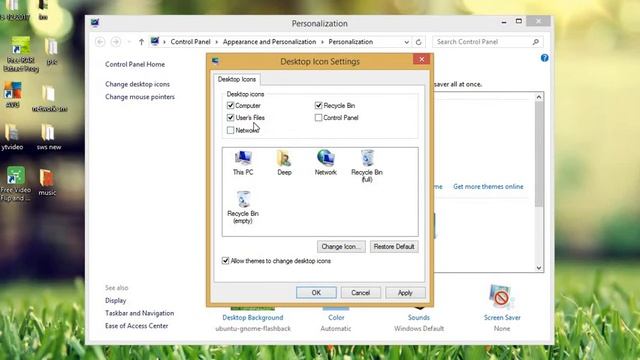Viewport: 640px width, 360px height.
Task: Open the ytvideo desktop folder
Action: (x=12, y=137)
